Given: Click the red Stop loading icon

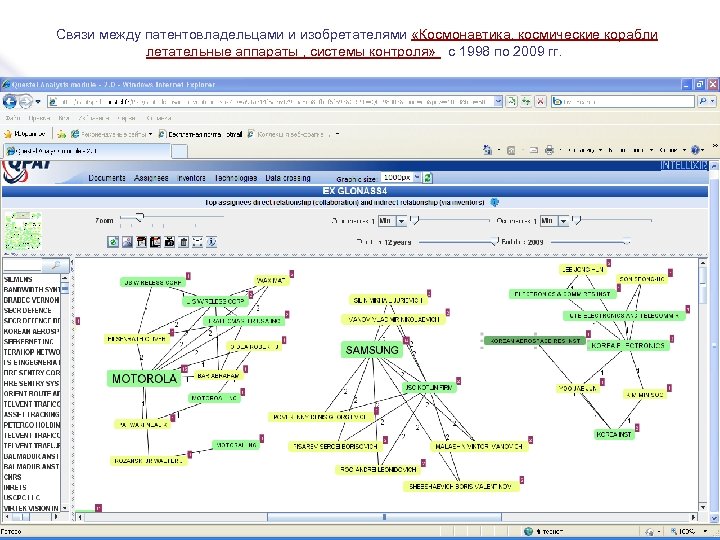Looking at the screenshot, I should (541, 101).
